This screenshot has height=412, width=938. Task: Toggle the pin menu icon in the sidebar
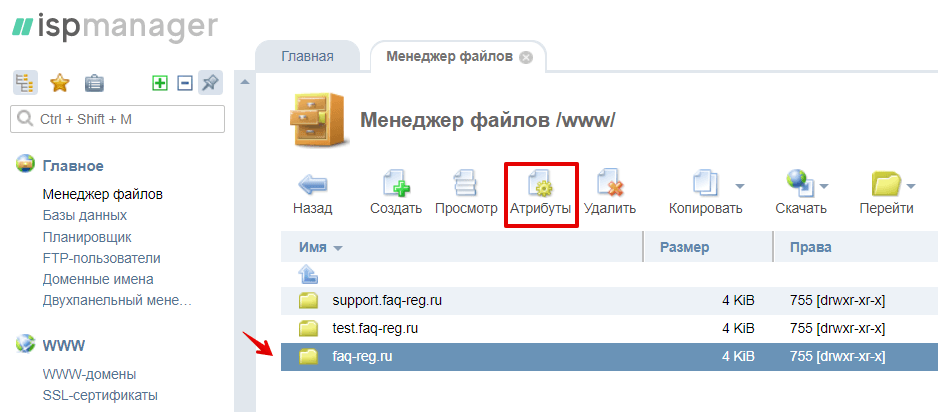210,83
